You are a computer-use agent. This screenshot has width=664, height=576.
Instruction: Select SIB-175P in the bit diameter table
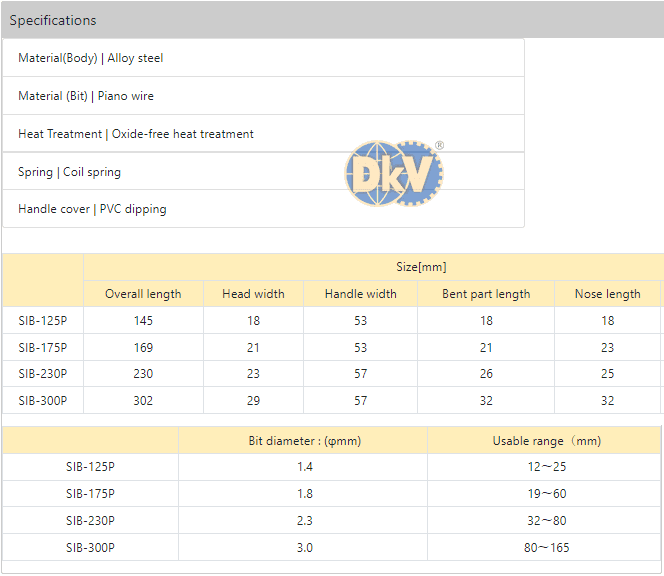coord(90,493)
